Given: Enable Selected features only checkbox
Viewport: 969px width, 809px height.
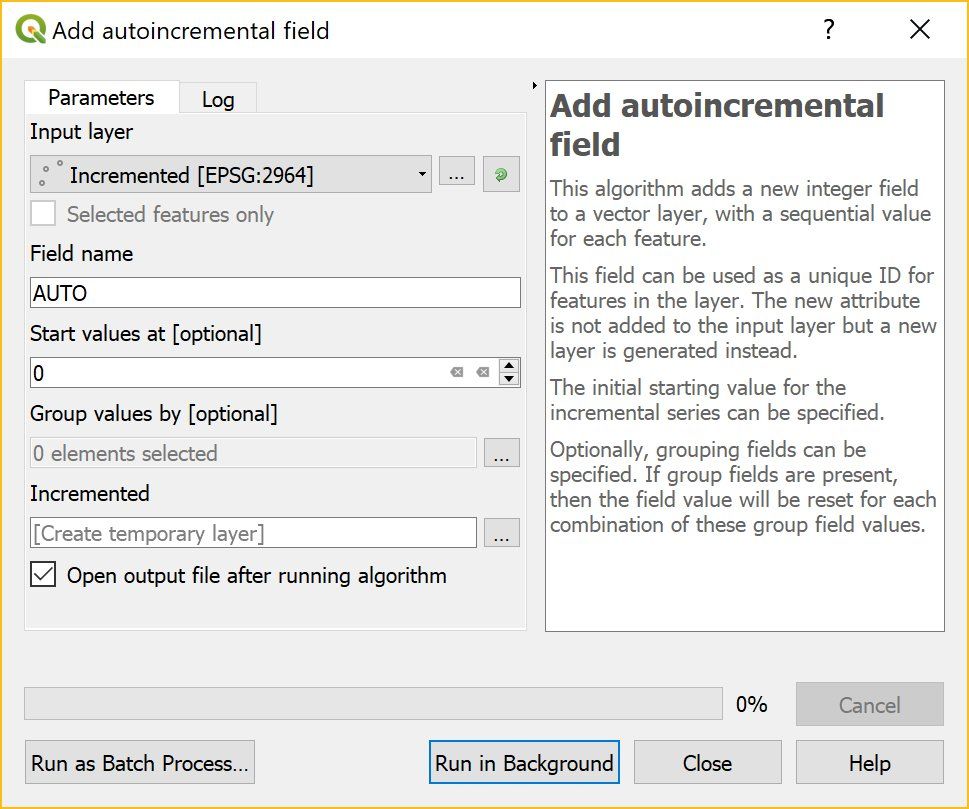Looking at the screenshot, I should [43, 214].
